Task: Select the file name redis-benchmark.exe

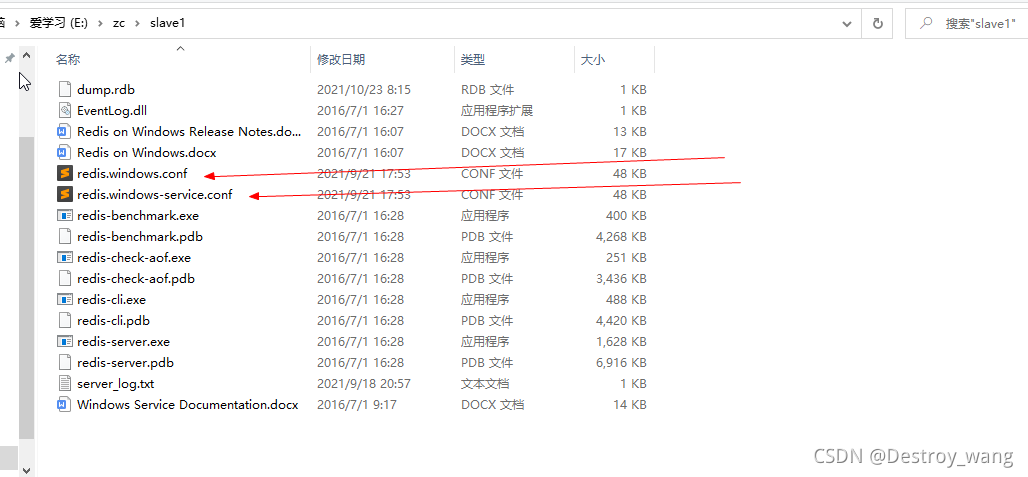Action: click(138, 216)
